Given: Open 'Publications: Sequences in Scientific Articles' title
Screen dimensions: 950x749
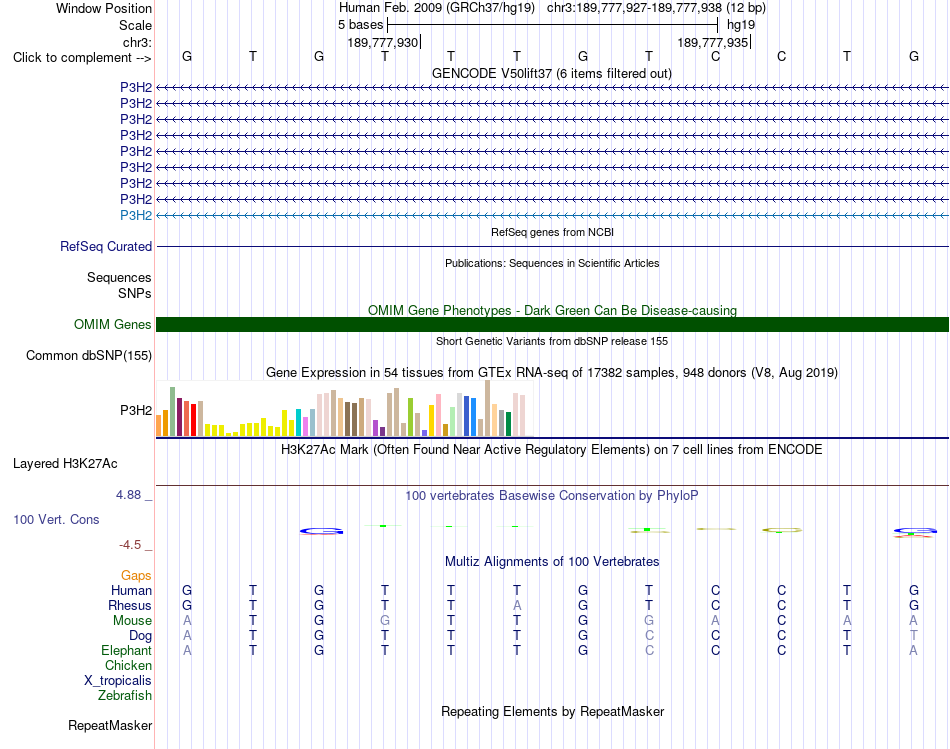Looking at the screenshot, I should (x=552, y=263).
